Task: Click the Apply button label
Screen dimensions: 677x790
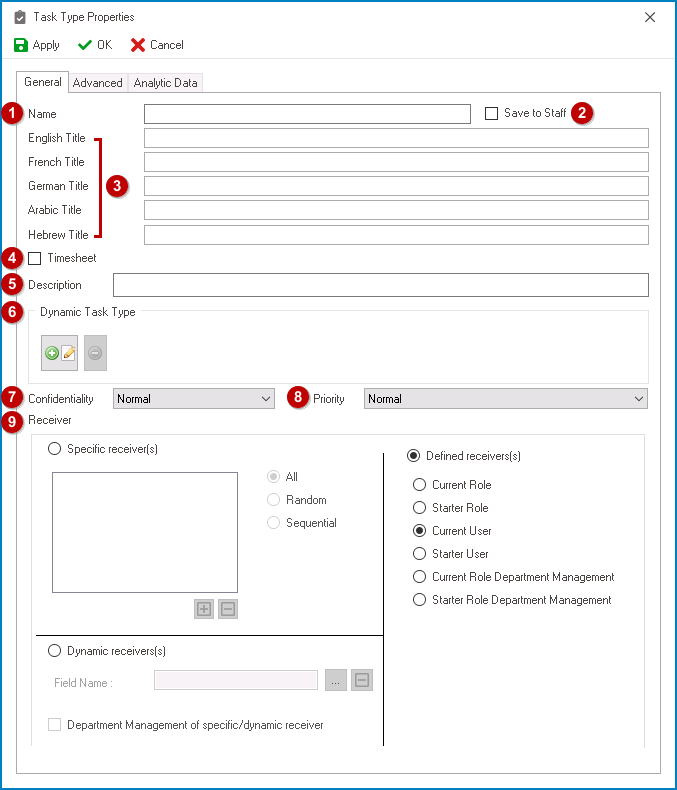Action: [x=46, y=45]
